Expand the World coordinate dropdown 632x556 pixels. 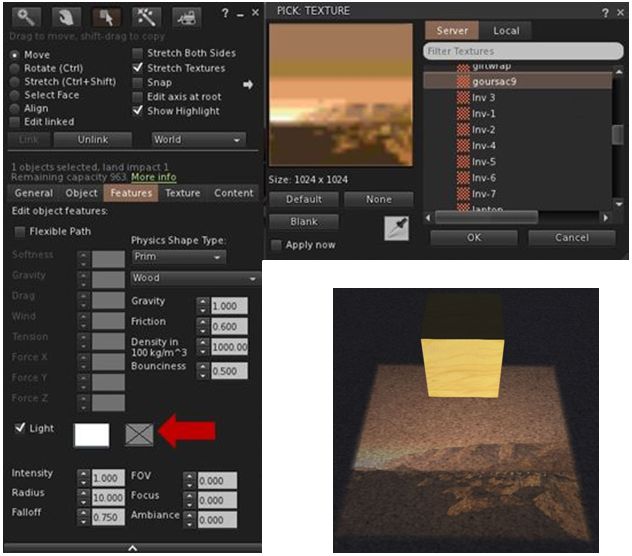198,140
